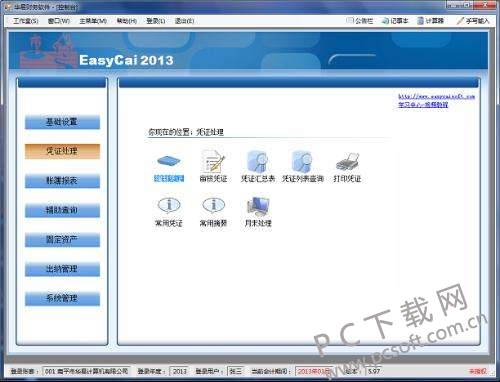The width and height of the screenshot is (500, 382).
Task: Launch the 记事本 notepad tool
Action: pyautogui.click(x=395, y=21)
